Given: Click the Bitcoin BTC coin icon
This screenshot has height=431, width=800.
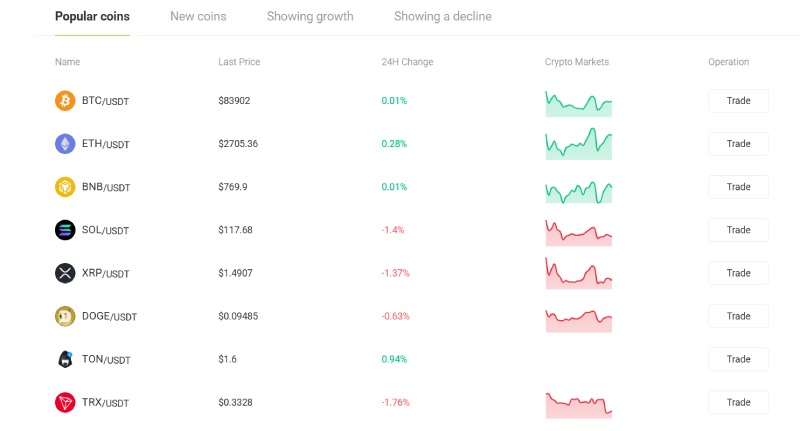Looking at the screenshot, I should pos(65,100).
